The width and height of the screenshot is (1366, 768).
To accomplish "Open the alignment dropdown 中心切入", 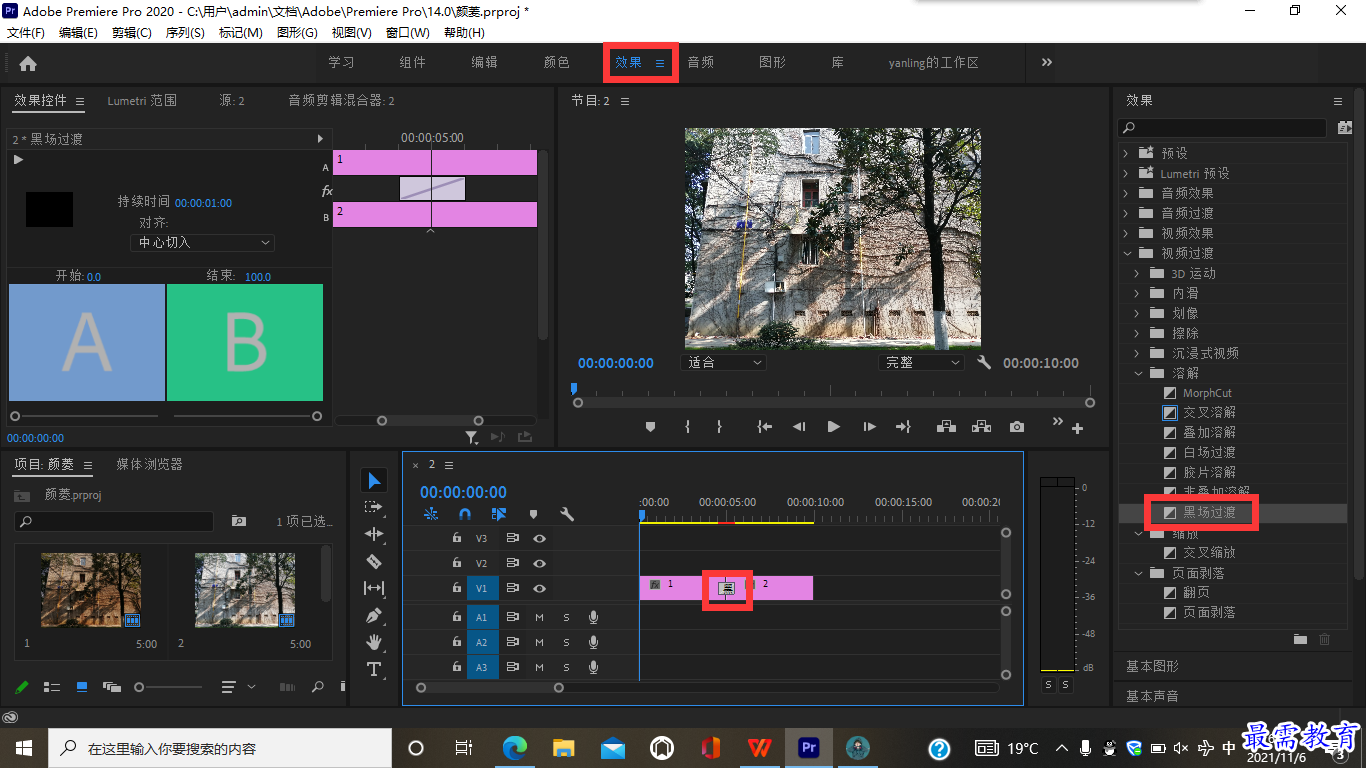I will click(202, 242).
